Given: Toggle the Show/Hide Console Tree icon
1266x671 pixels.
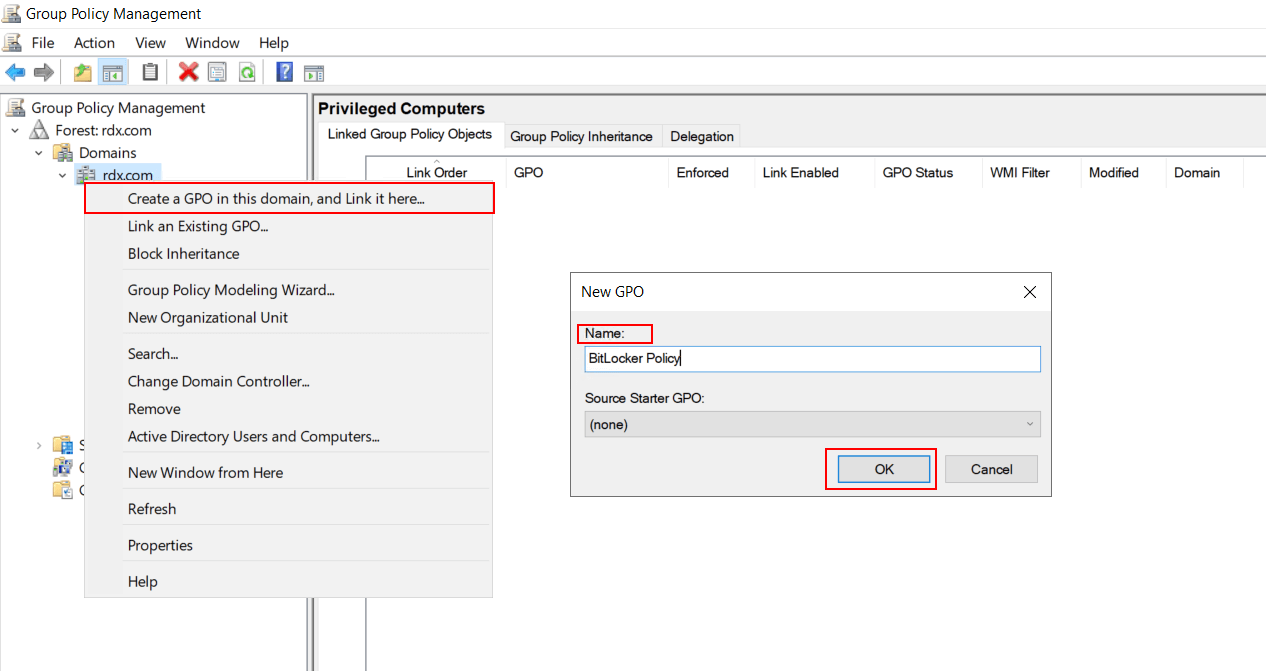Looking at the screenshot, I should pyautogui.click(x=113, y=71).
